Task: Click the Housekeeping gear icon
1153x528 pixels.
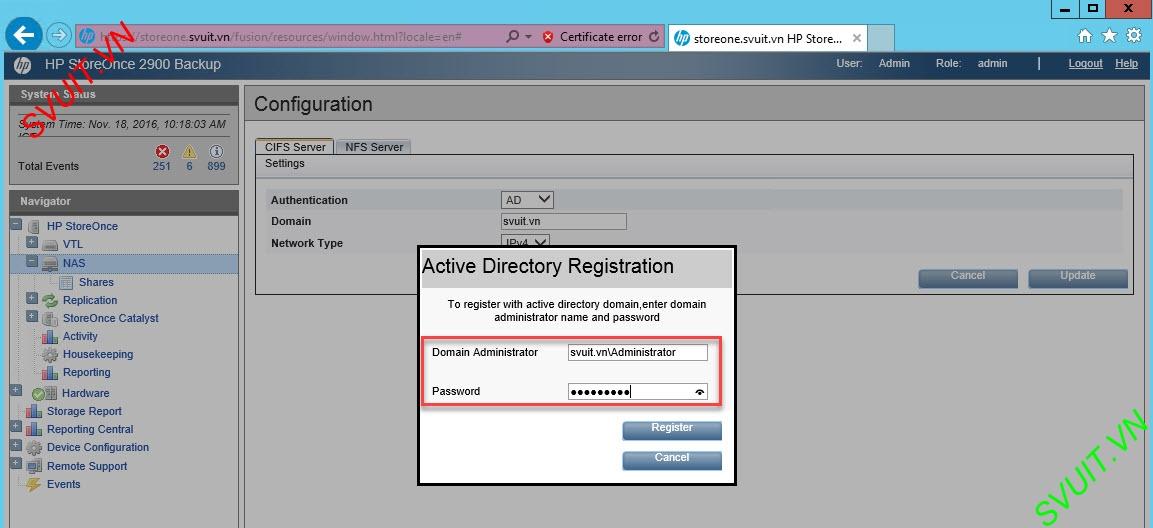Action: click(50, 354)
